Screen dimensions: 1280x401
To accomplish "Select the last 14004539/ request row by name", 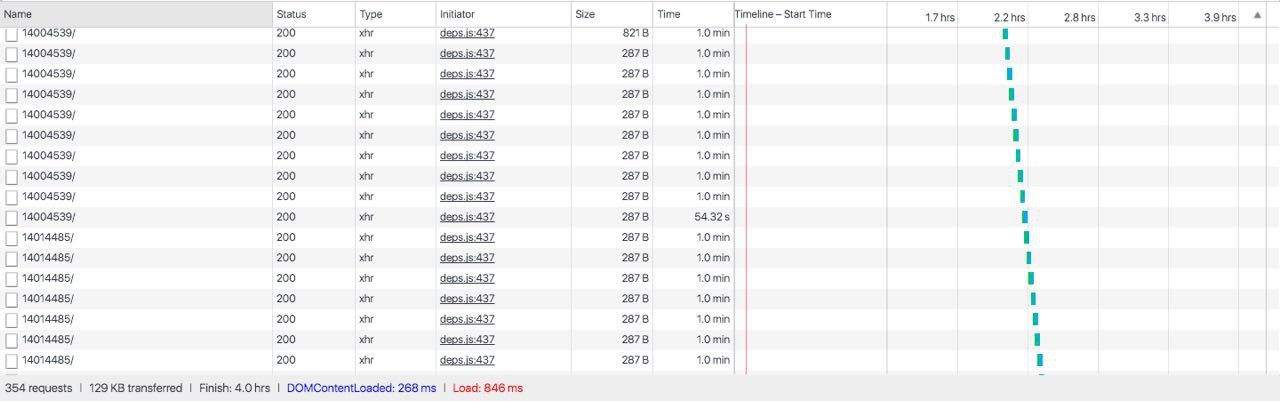I will click(48, 217).
